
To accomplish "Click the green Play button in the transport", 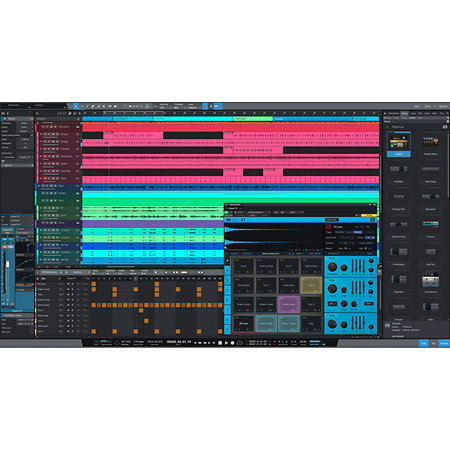I will tap(226, 343).
